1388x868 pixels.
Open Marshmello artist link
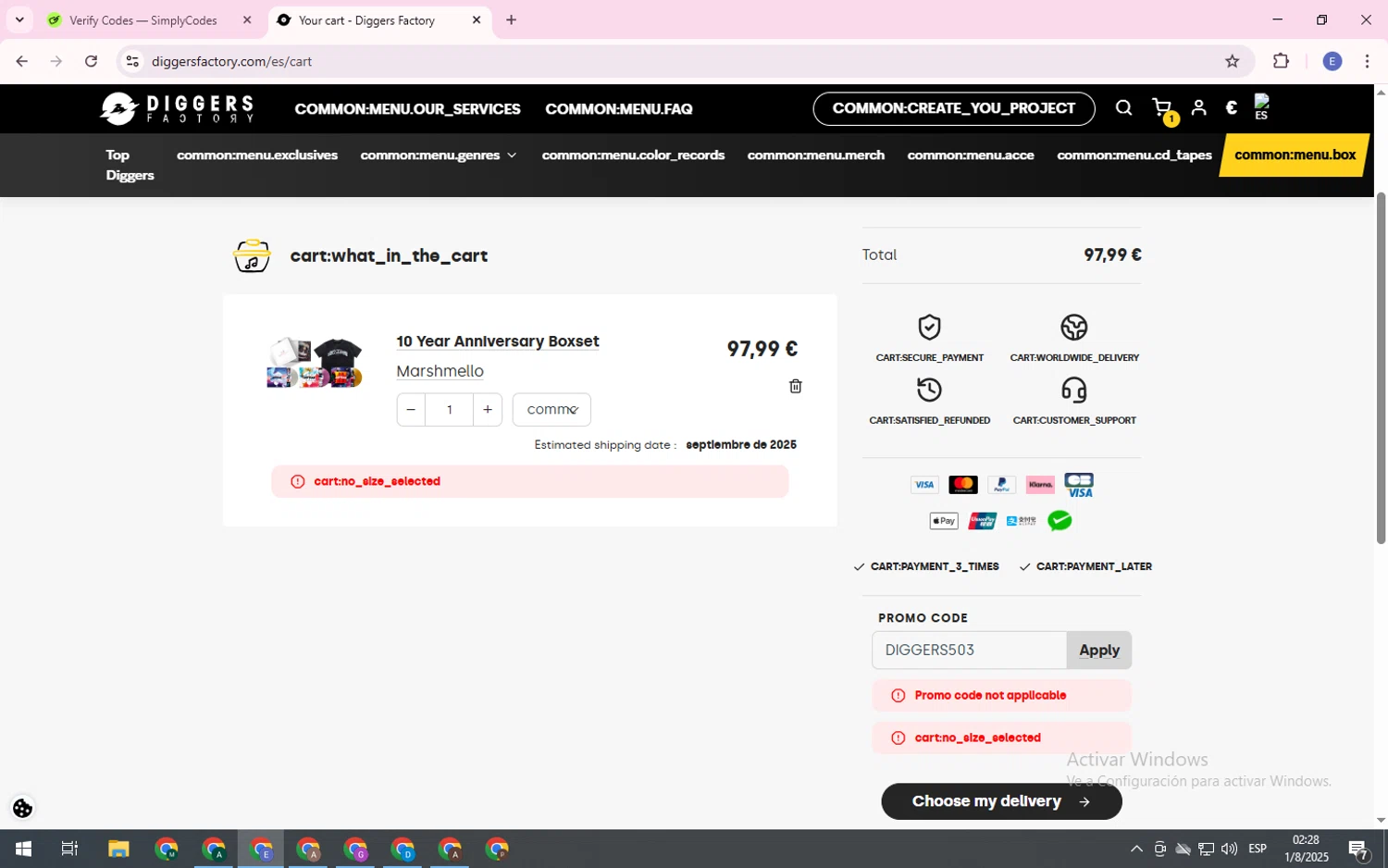click(x=440, y=371)
